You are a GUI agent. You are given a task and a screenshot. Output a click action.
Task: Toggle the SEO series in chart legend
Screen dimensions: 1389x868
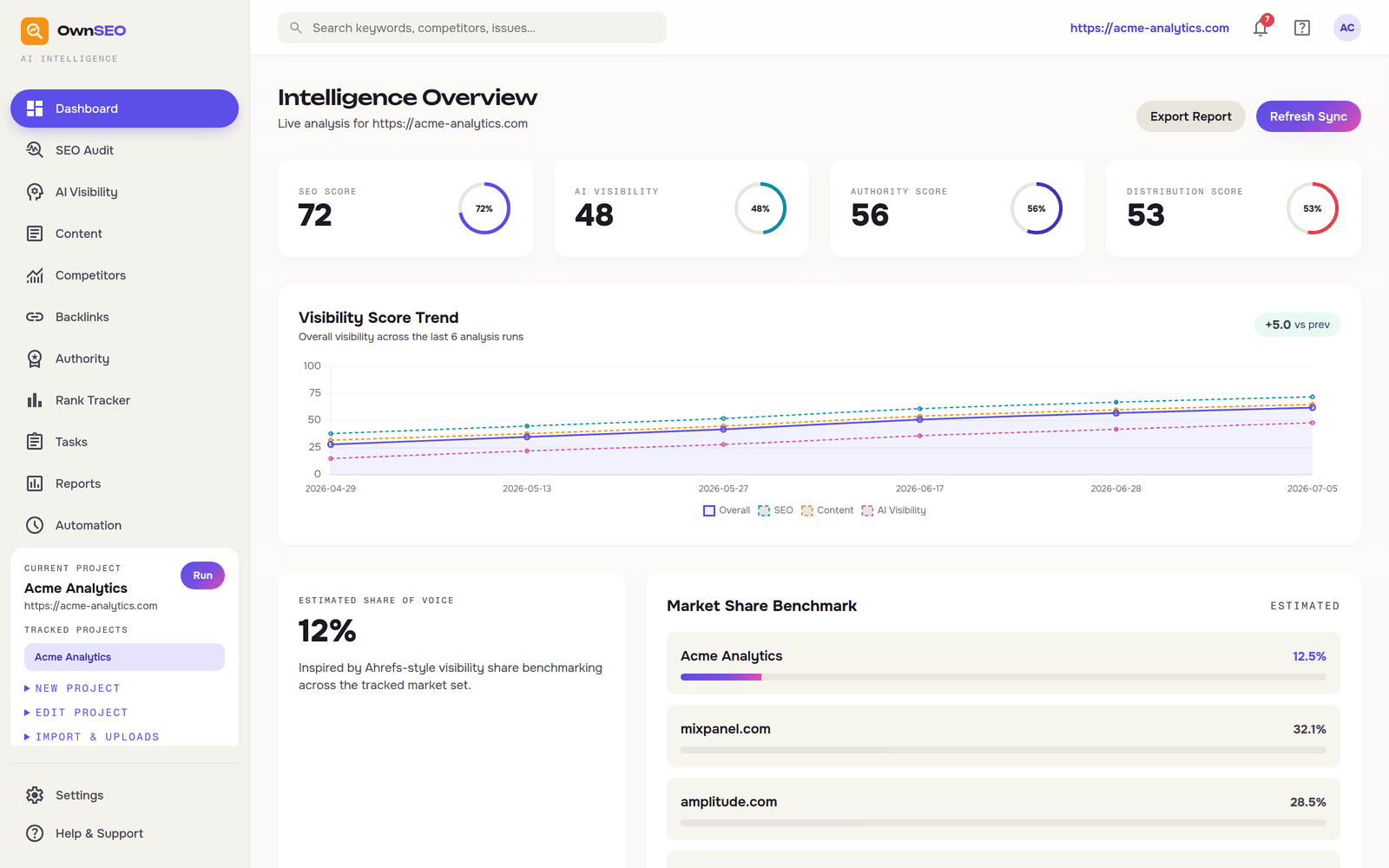click(x=775, y=510)
